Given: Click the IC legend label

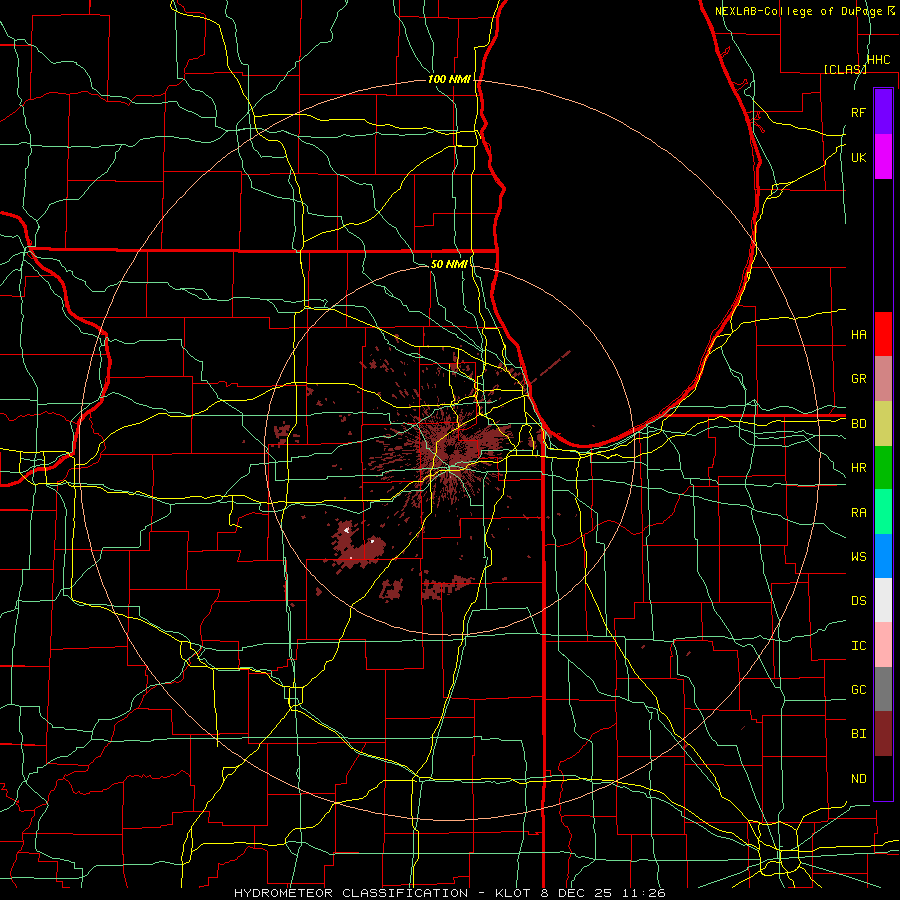Looking at the screenshot, I should (858, 646).
